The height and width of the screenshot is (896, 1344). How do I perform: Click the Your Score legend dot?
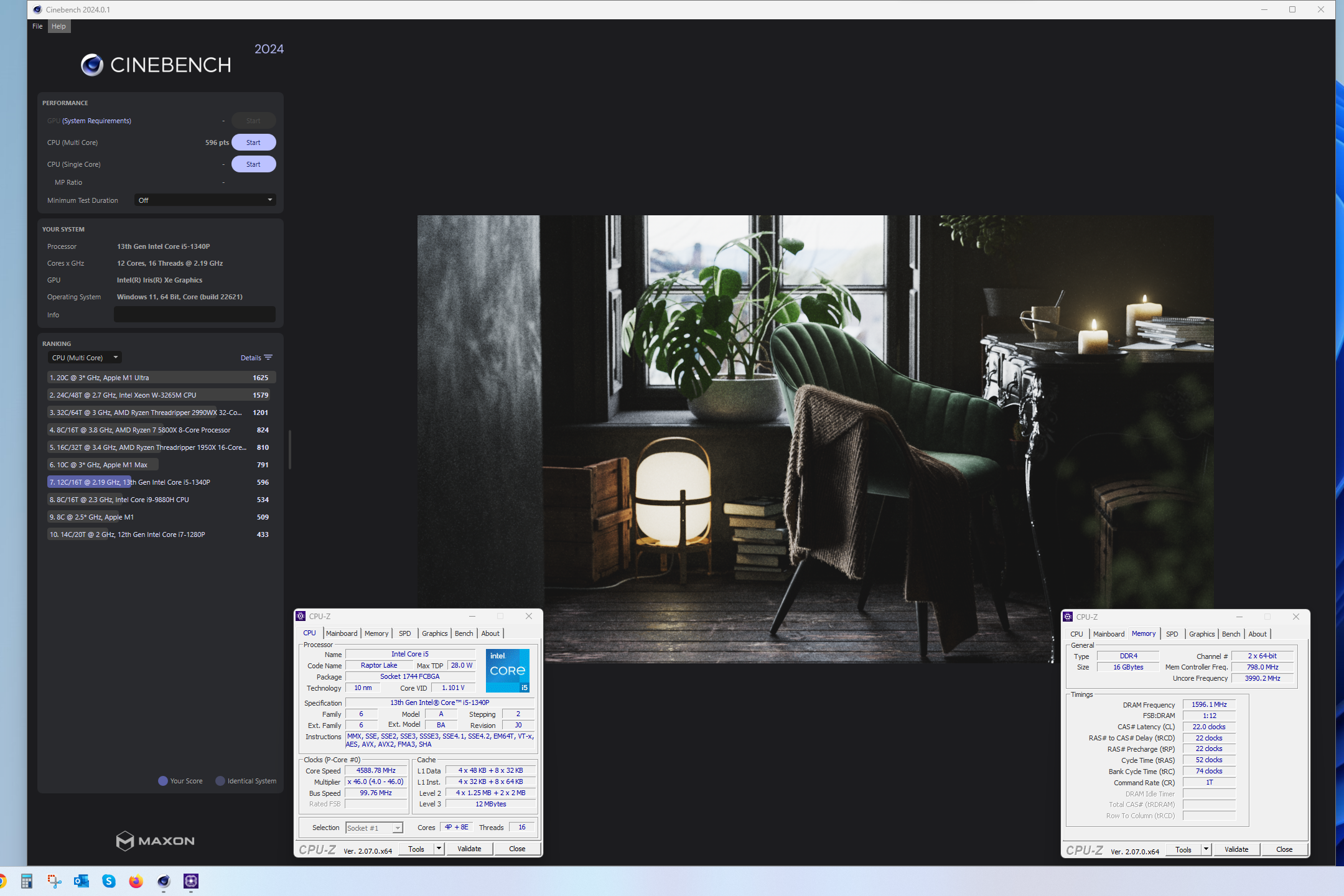163,781
